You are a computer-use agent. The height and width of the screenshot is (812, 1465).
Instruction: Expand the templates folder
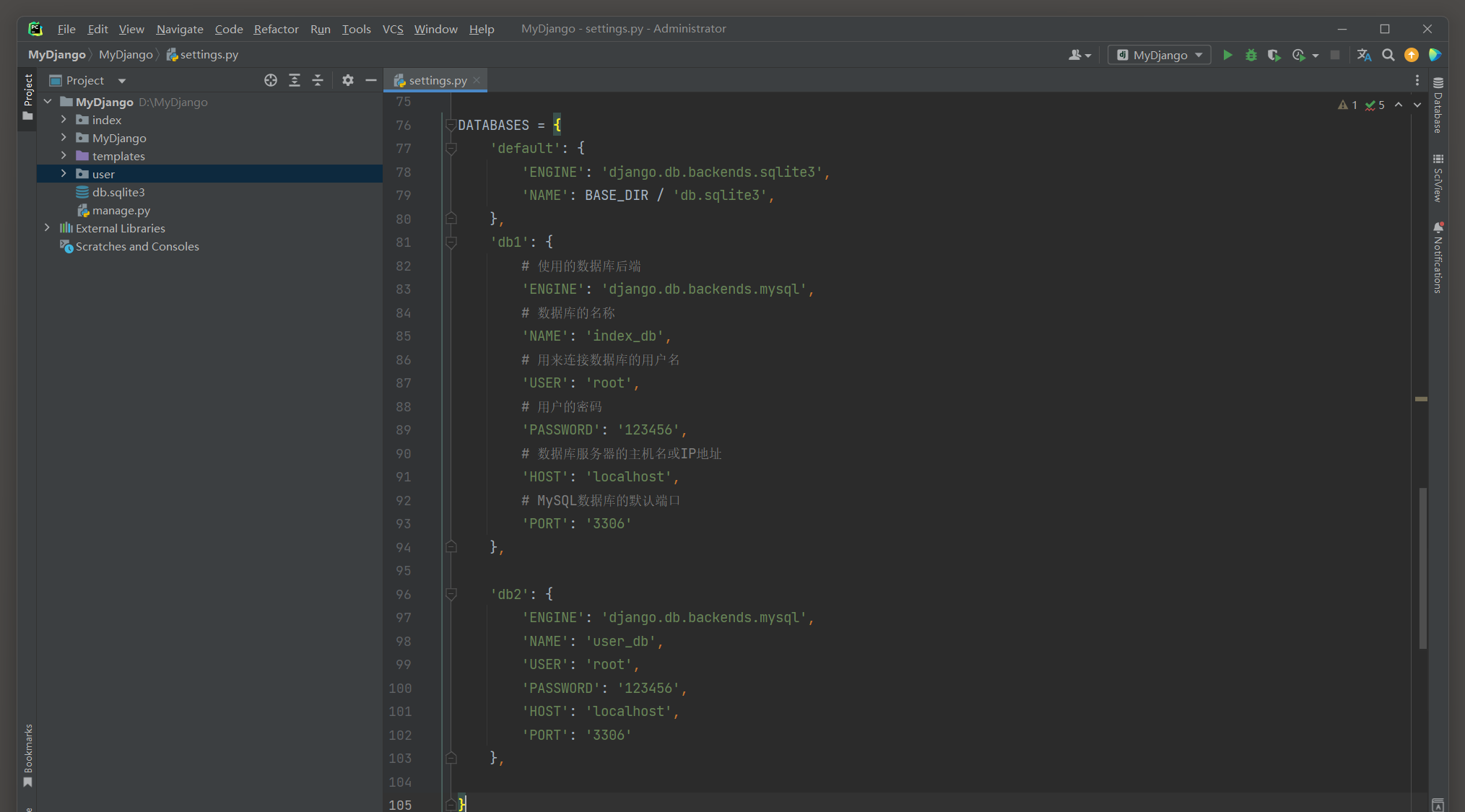64,156
